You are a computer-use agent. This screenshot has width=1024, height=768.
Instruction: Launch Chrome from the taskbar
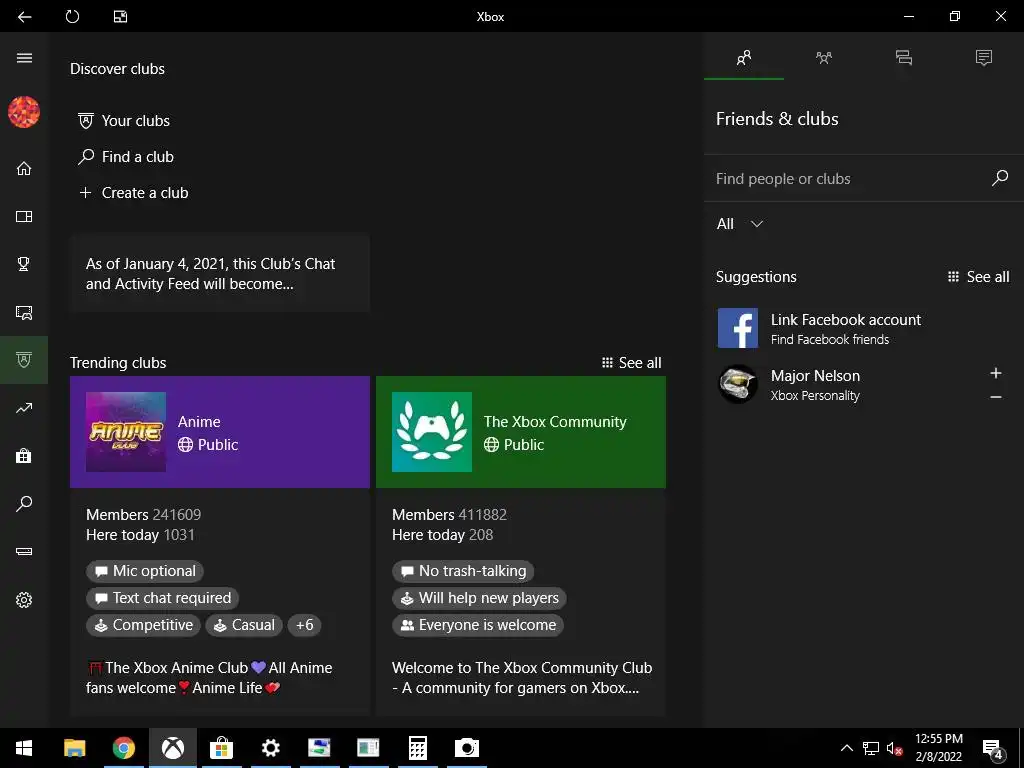(123, 748)
